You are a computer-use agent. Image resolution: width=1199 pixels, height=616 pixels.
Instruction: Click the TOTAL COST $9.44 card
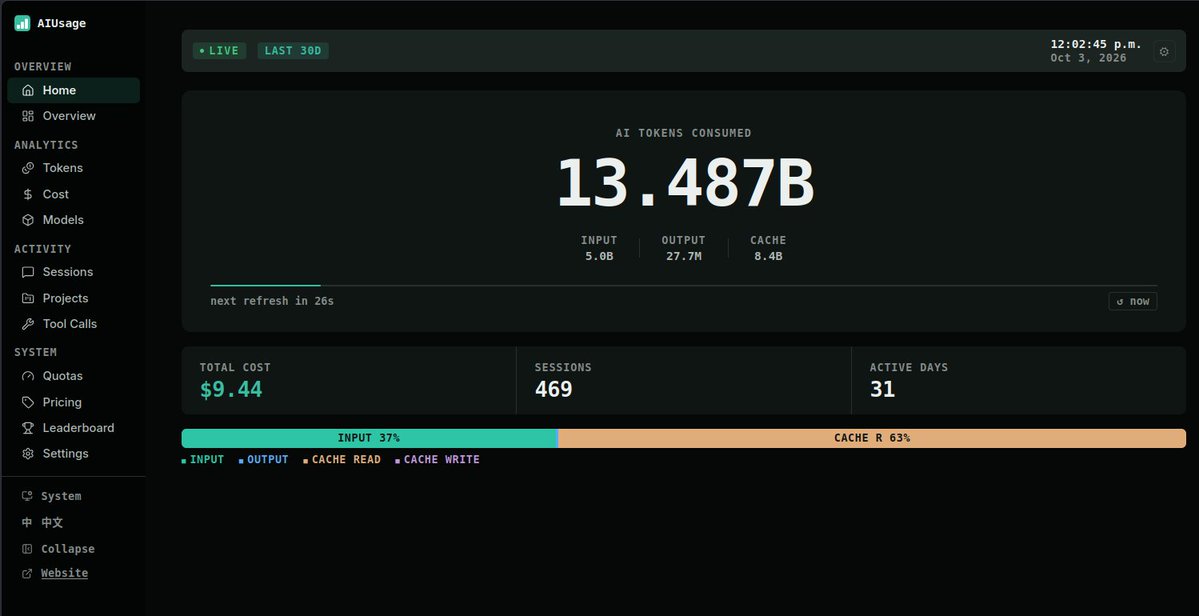pos(349,380)
